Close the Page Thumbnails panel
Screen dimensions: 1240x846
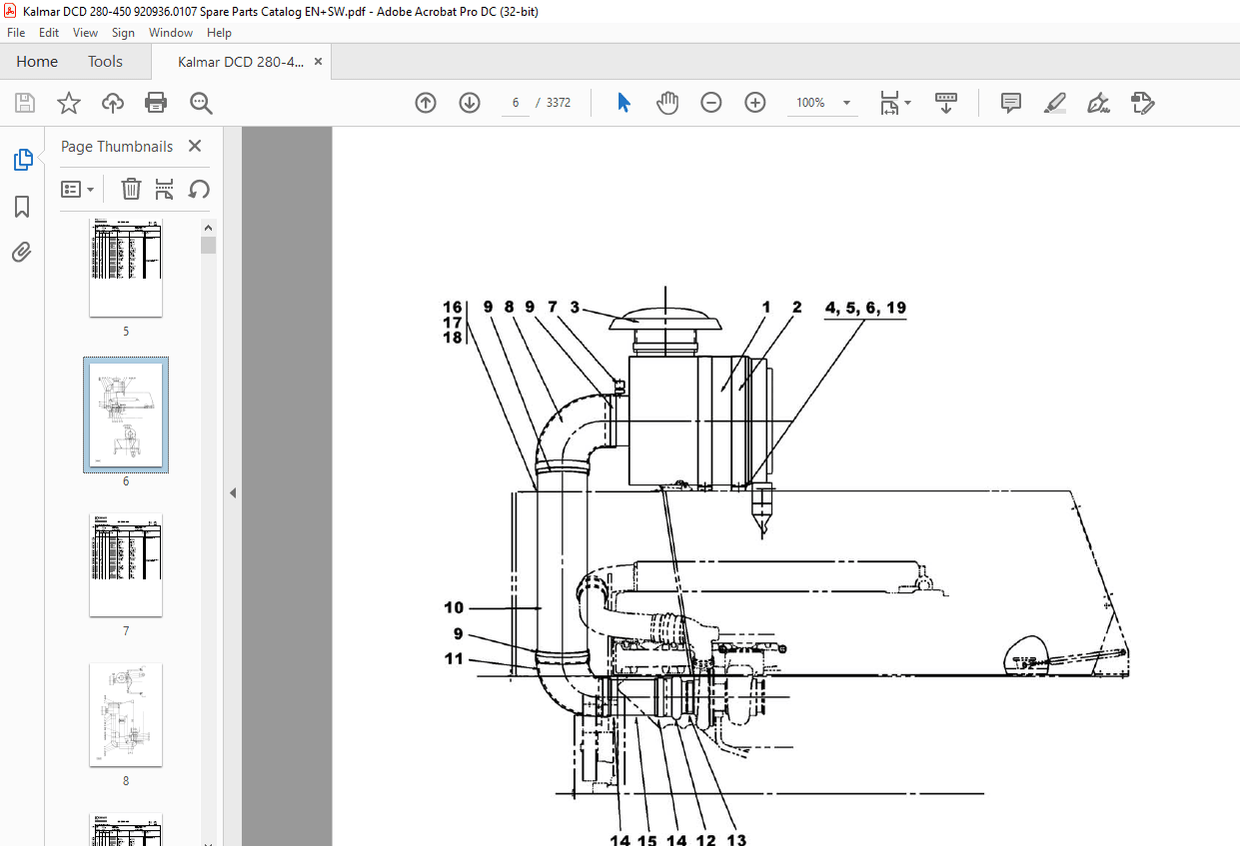pyautogui.click(x=194, y=146)
